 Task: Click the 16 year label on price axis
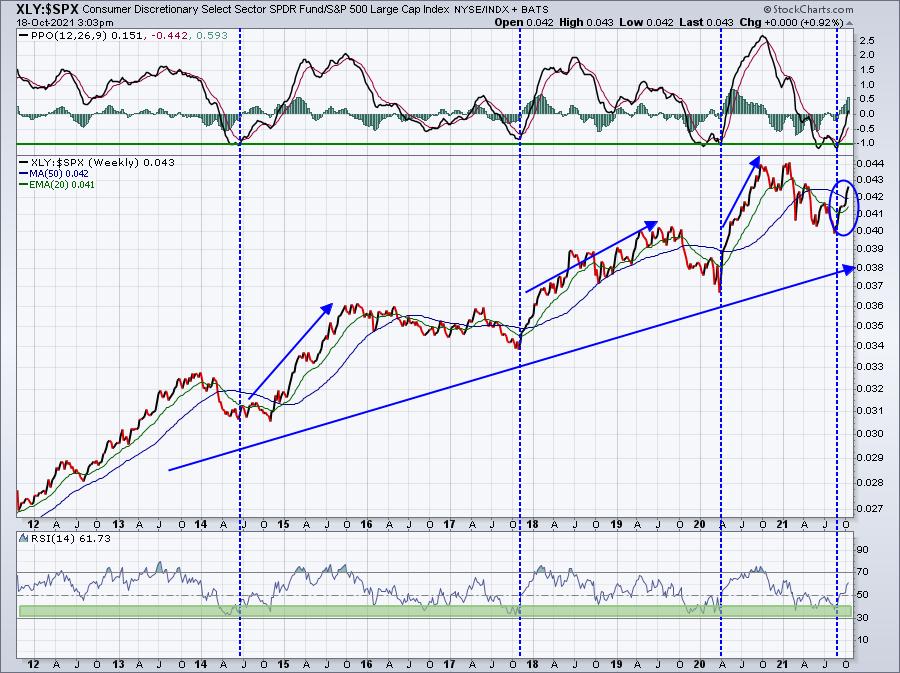click(366, 524)
